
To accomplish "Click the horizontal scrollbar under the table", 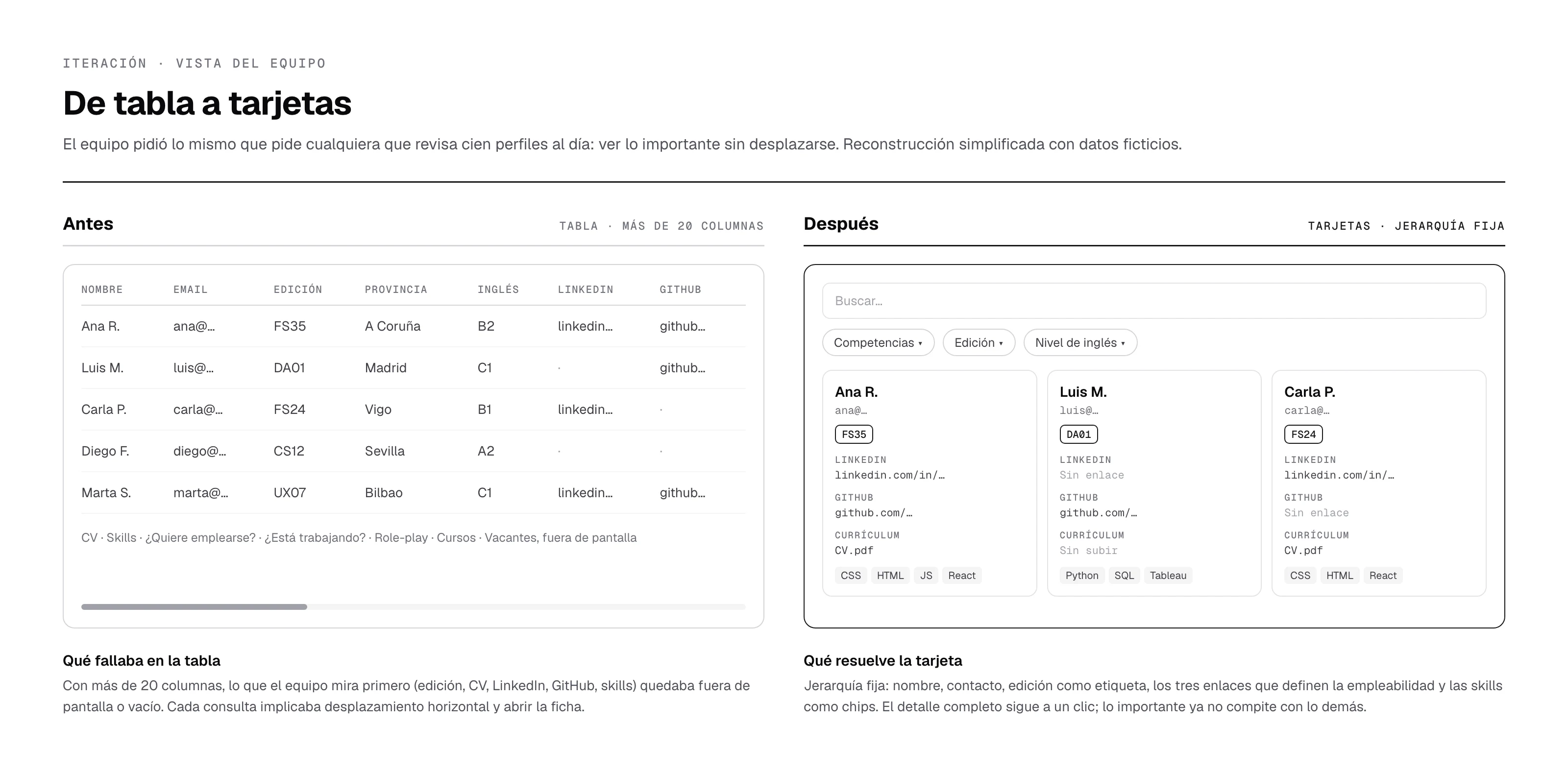I will tap(413, 606).
